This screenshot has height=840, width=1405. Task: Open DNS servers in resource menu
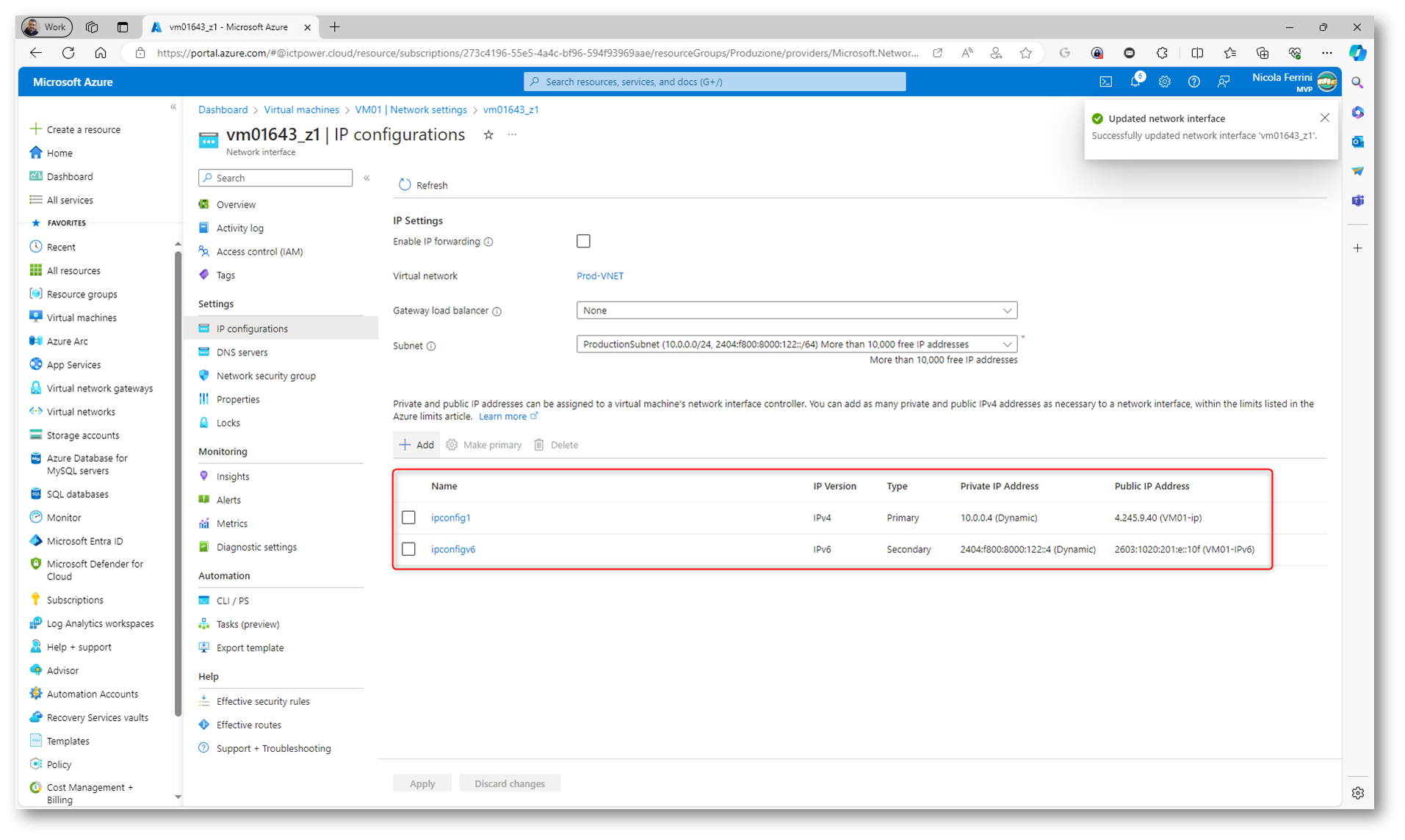click(x=242, y=352)
